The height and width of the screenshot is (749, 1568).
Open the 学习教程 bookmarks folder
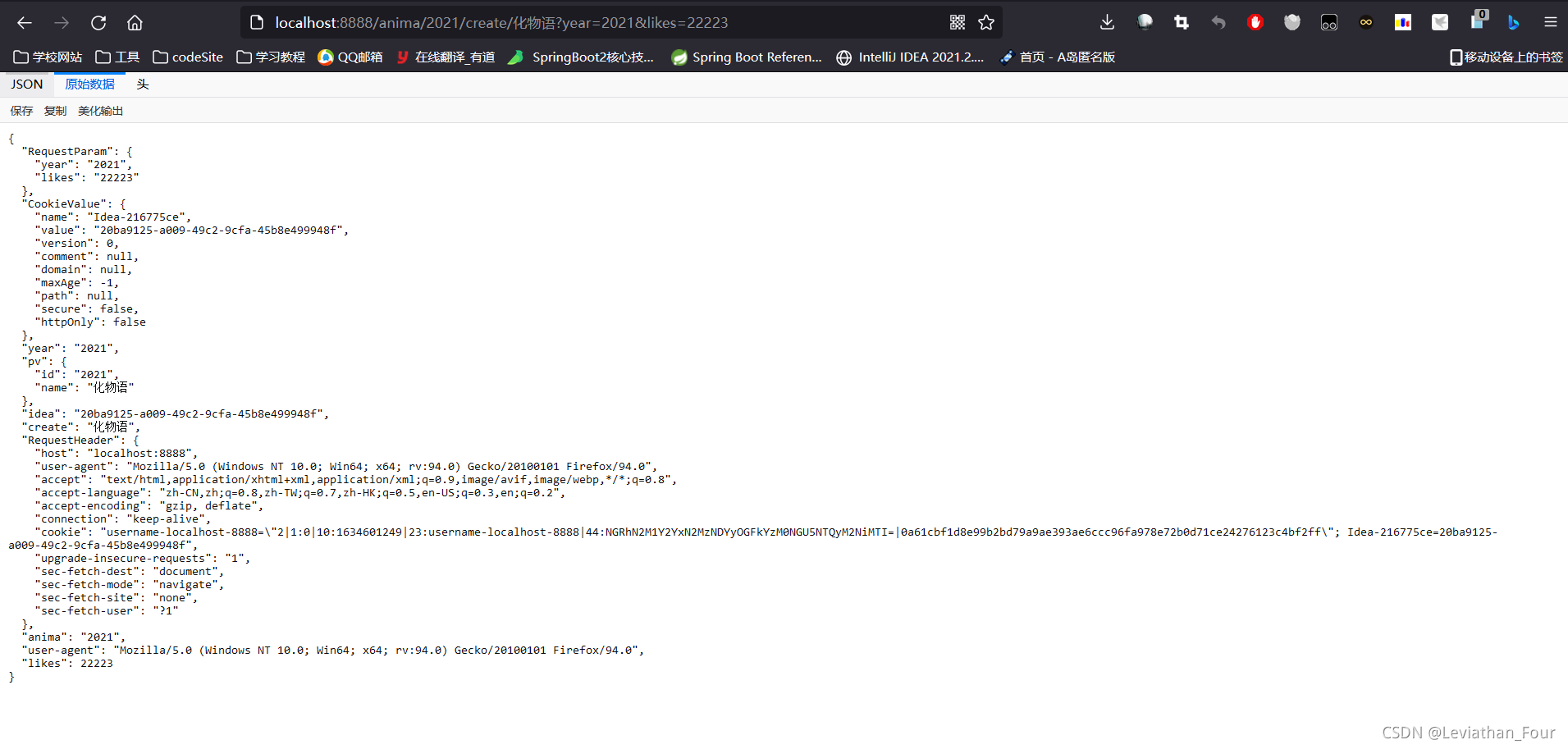pos(271,57)
